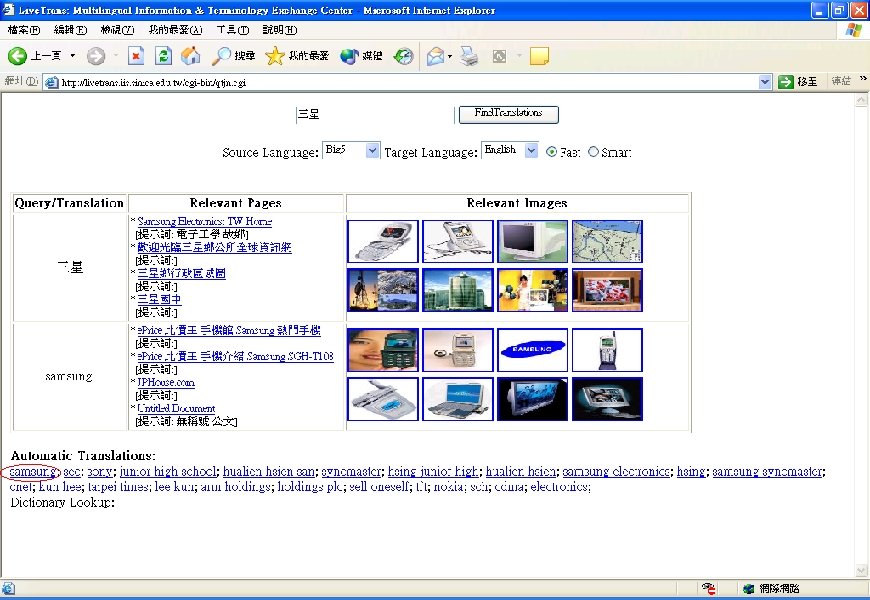Stop page loading with the red X icon
Screen dimensions: 870x600
(x=136, y=56)
